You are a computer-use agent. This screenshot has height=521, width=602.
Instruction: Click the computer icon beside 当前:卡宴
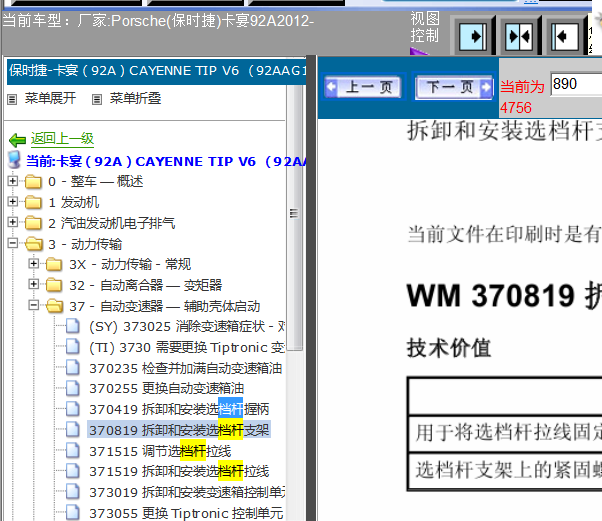point(15,160)
